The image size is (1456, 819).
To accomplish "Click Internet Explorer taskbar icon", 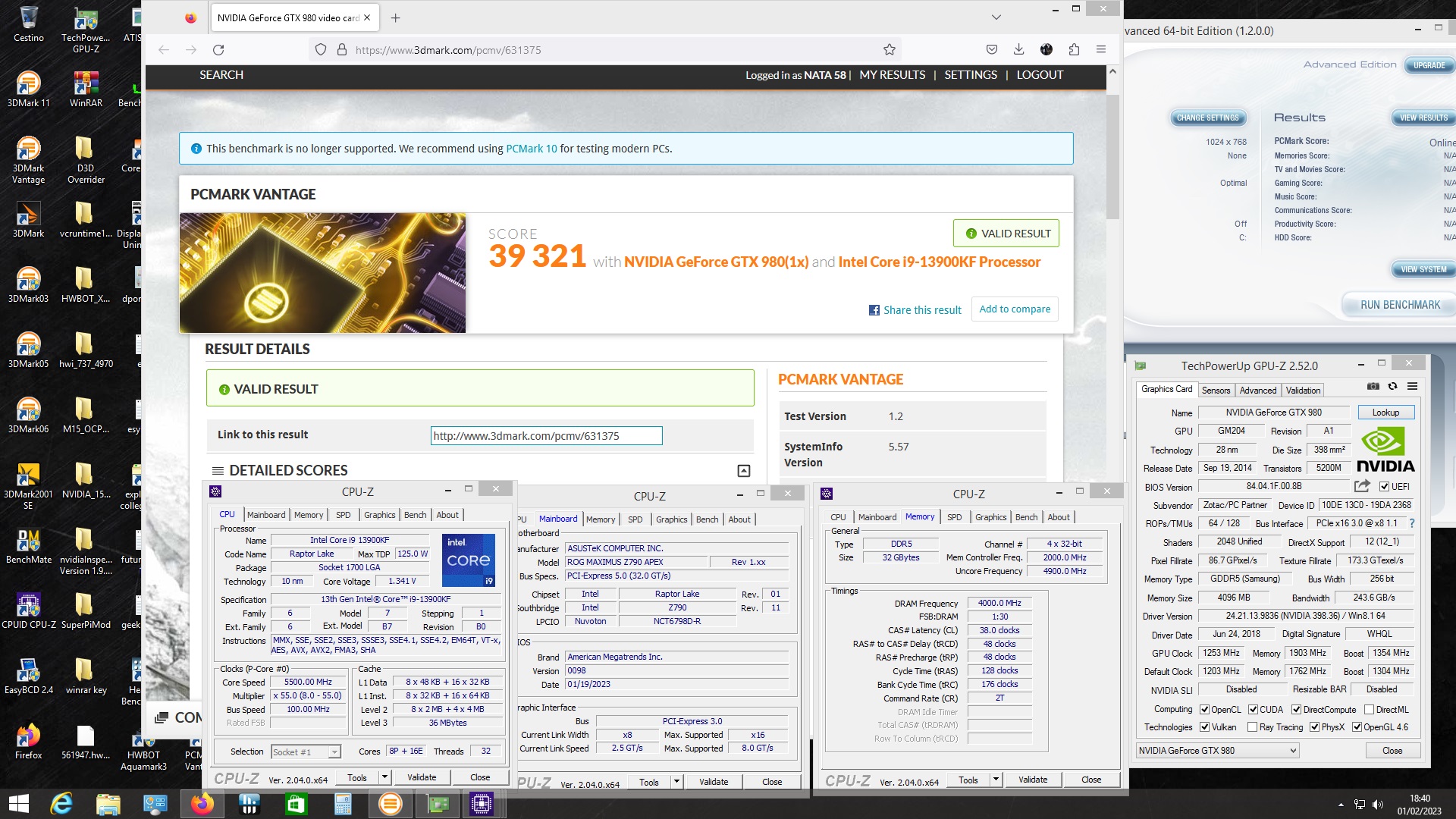I will (x=61, y=803).
